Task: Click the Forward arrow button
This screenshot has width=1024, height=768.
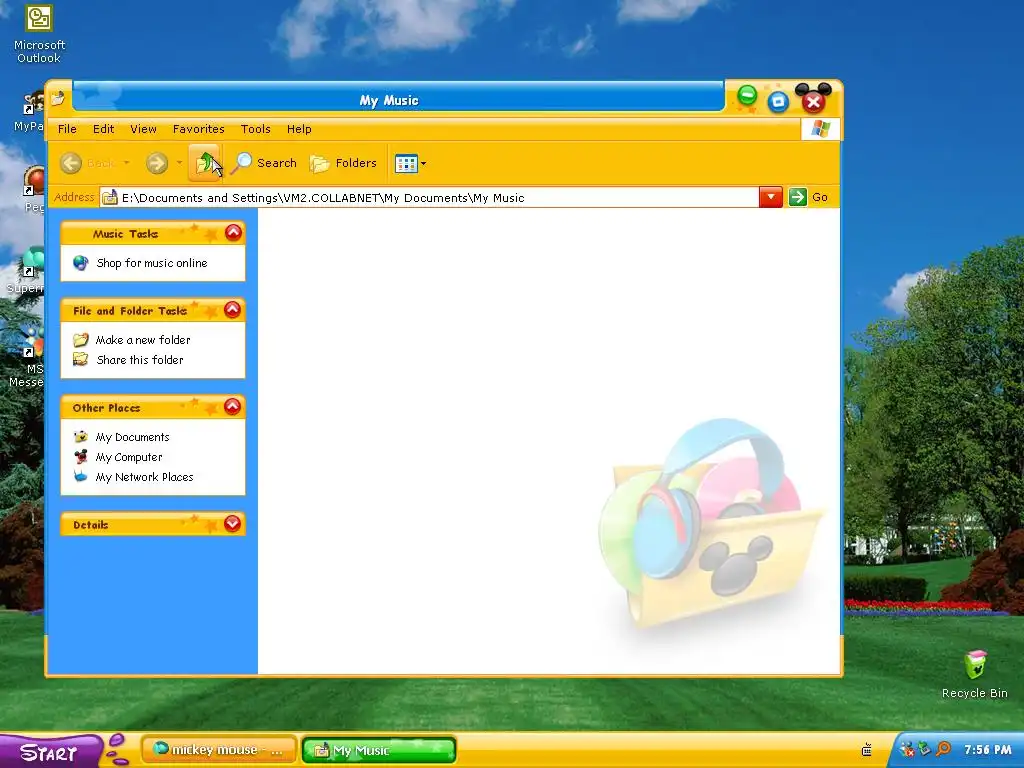Action: coord(157,163)
